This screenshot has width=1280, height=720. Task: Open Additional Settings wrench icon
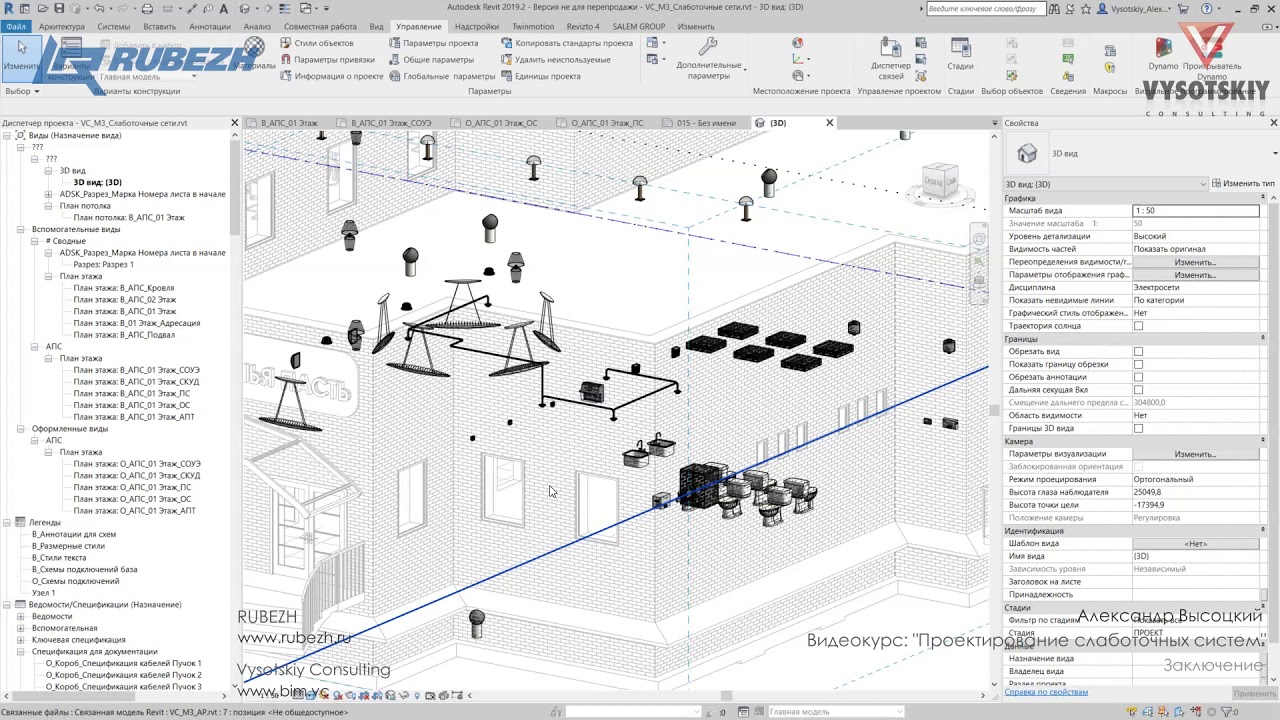[x=708, y=47]
